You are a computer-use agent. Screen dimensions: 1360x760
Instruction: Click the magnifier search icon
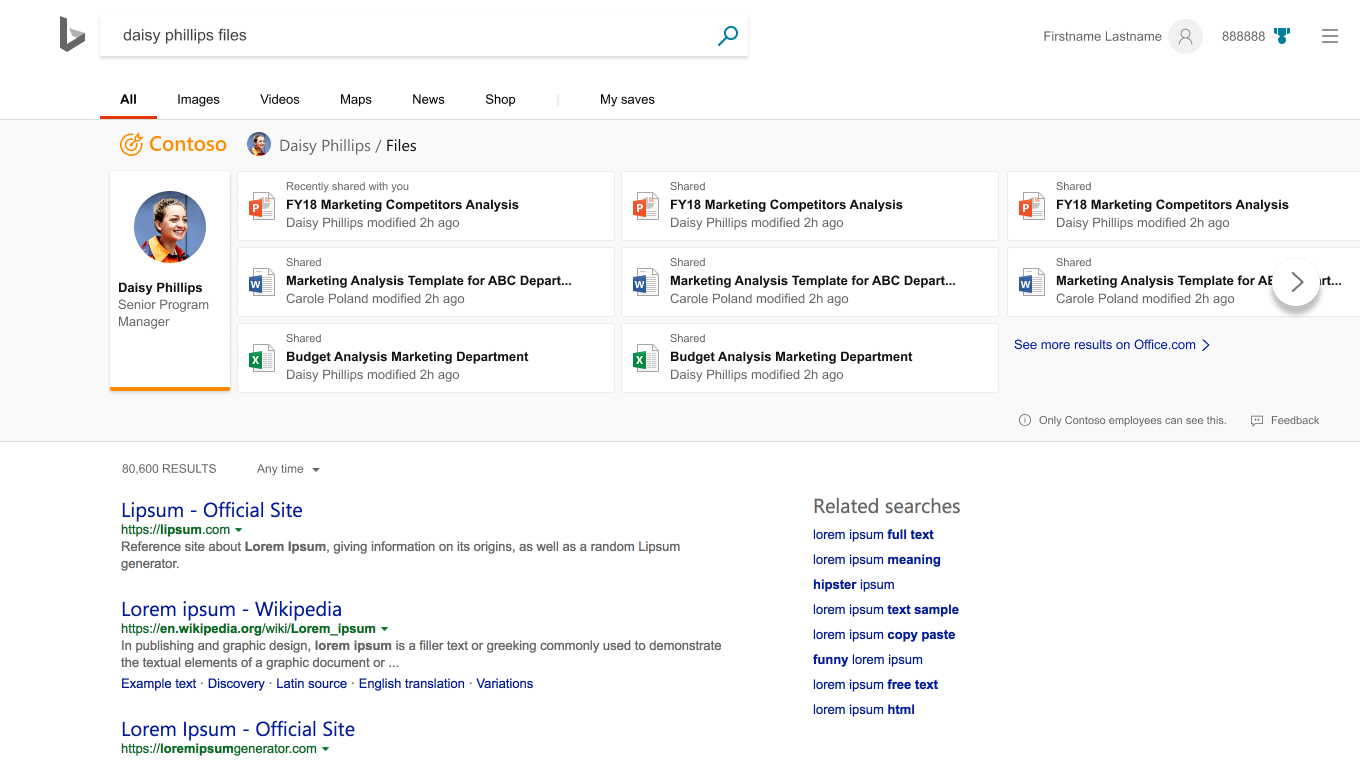(728, 36)
